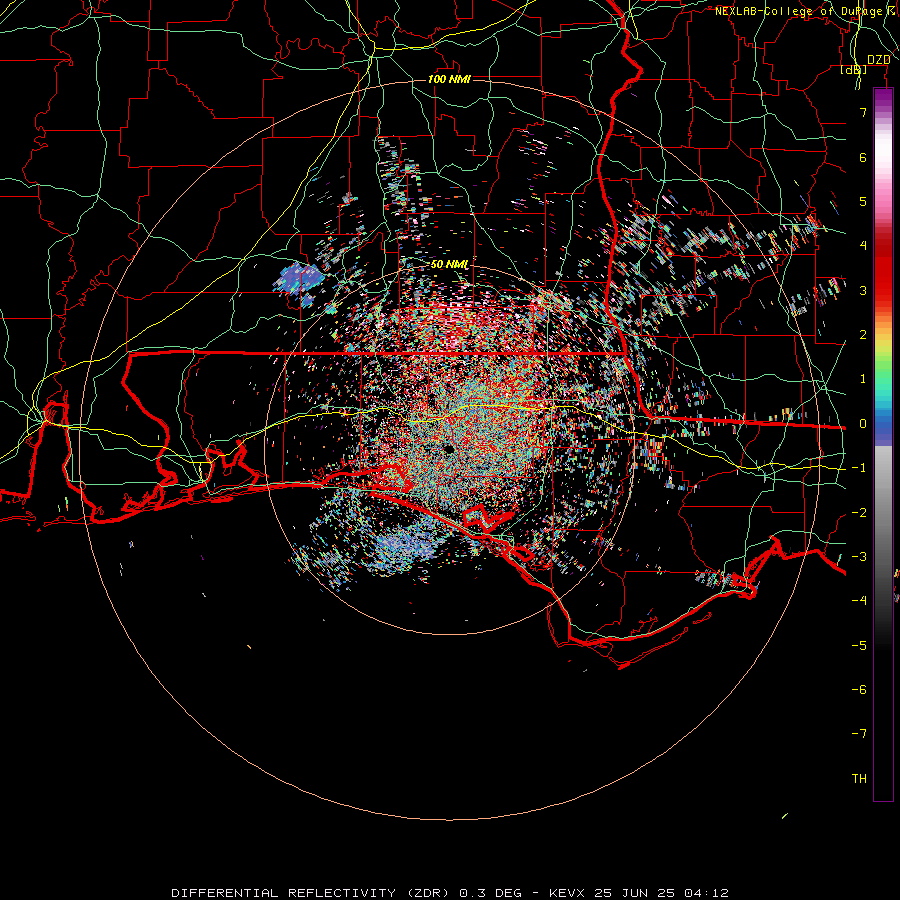Image resolution: width=900 pixels, height=900 pixels.
Task: Click the NEXLAB-College of DuPage watermark text
Action: 805,11
